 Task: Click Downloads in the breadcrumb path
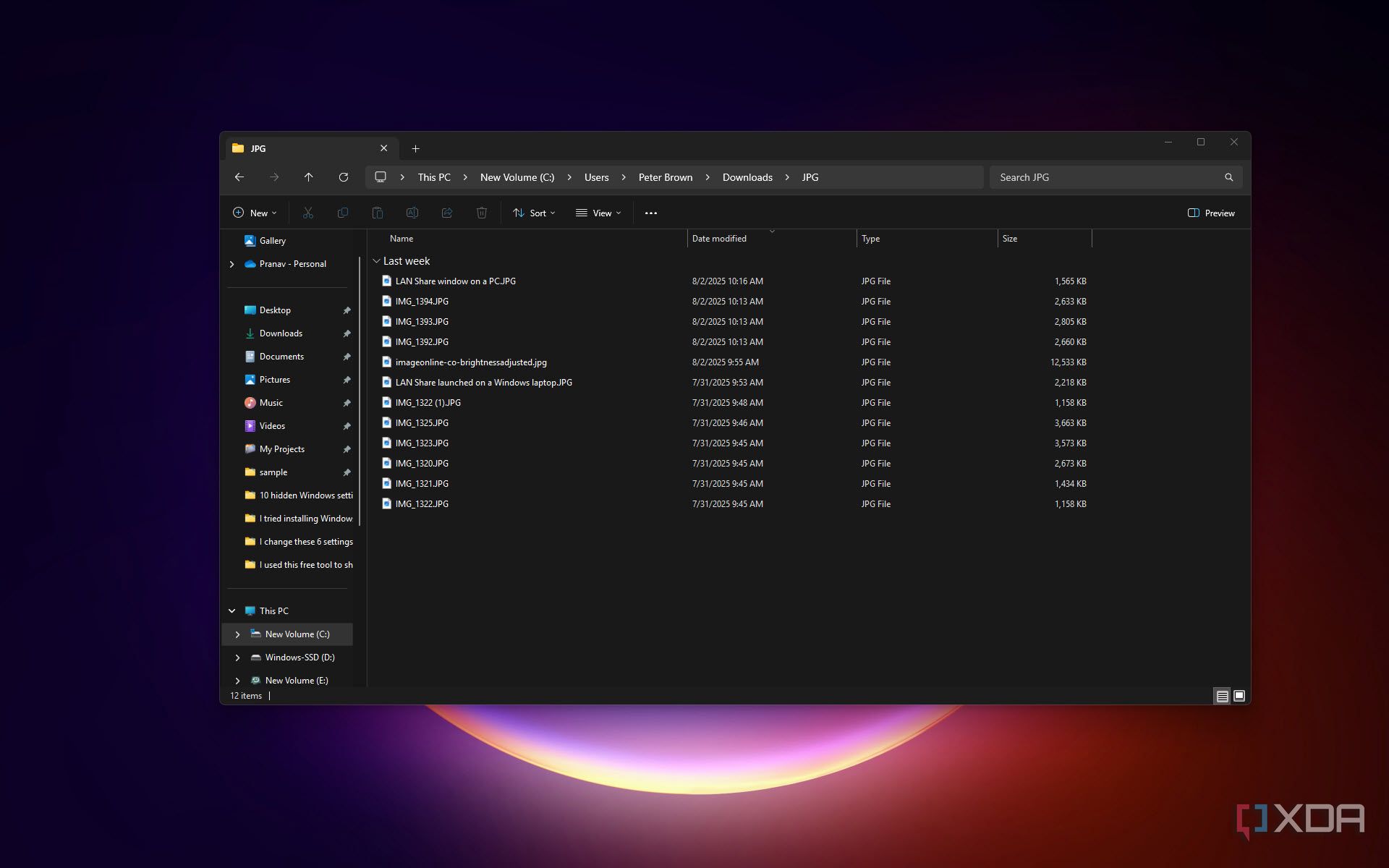pyautogui.click(x=747, y=177)
